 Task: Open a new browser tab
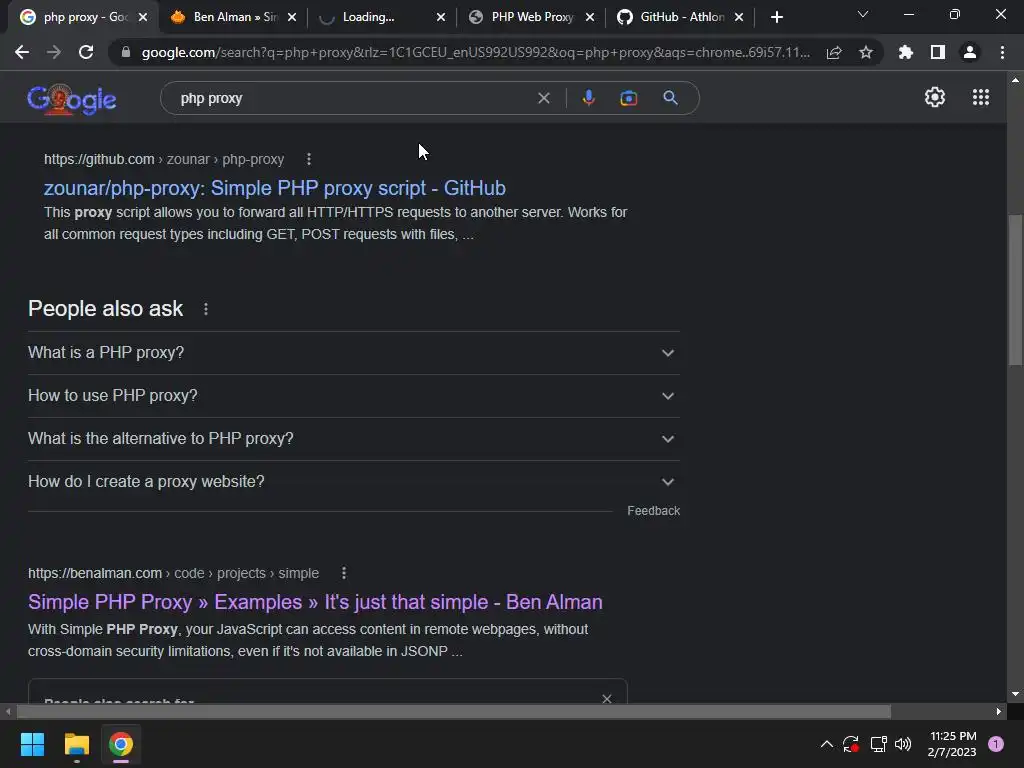pos(776,17)
